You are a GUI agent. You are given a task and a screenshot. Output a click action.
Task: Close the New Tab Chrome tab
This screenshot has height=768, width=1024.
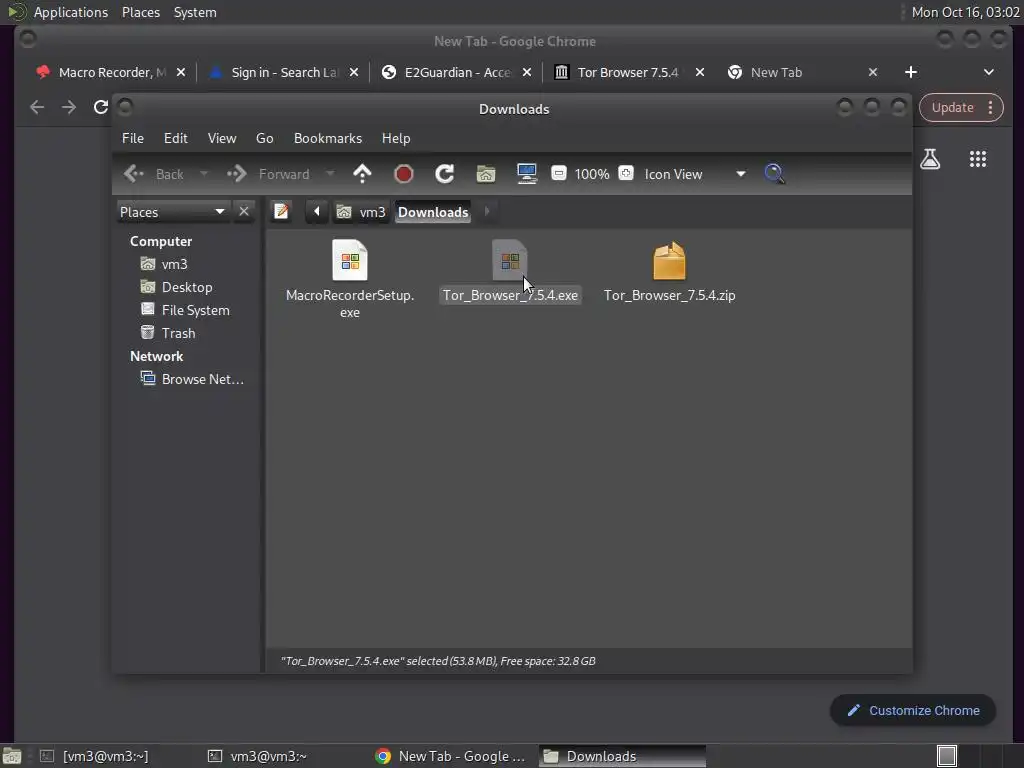(x=873, y=72)
